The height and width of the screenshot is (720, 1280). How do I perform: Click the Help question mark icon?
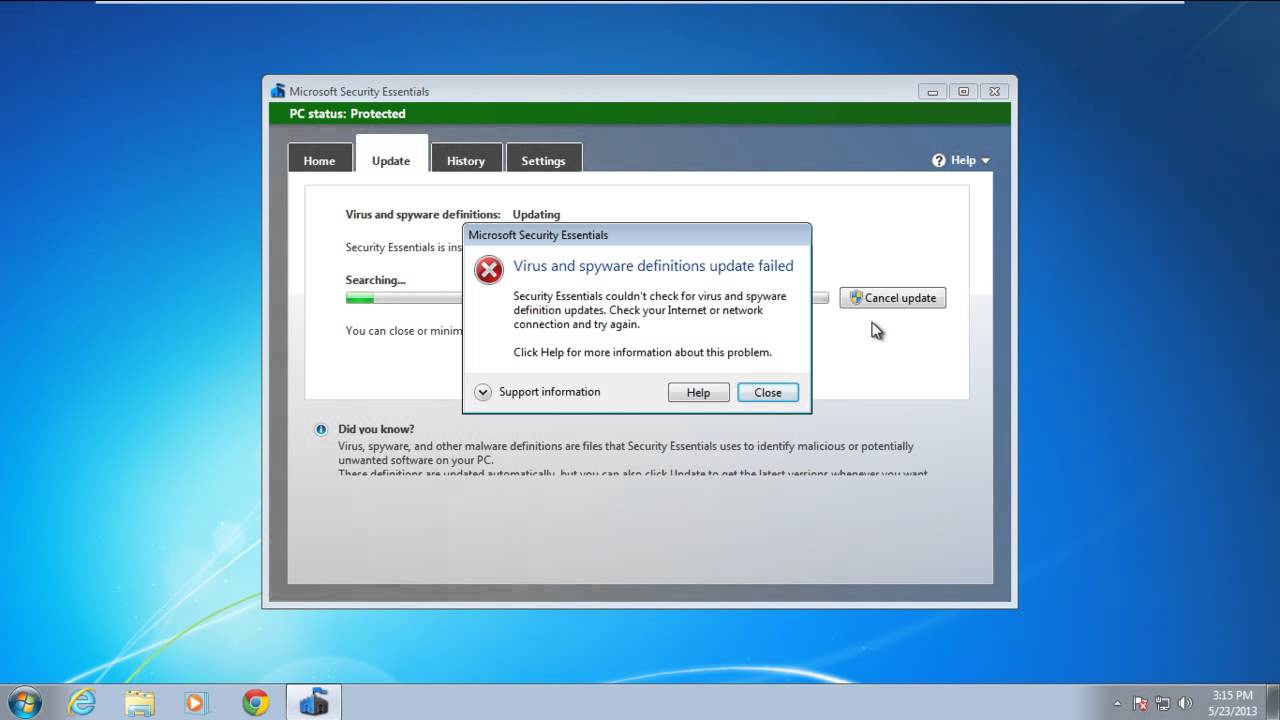coord(939,160)
